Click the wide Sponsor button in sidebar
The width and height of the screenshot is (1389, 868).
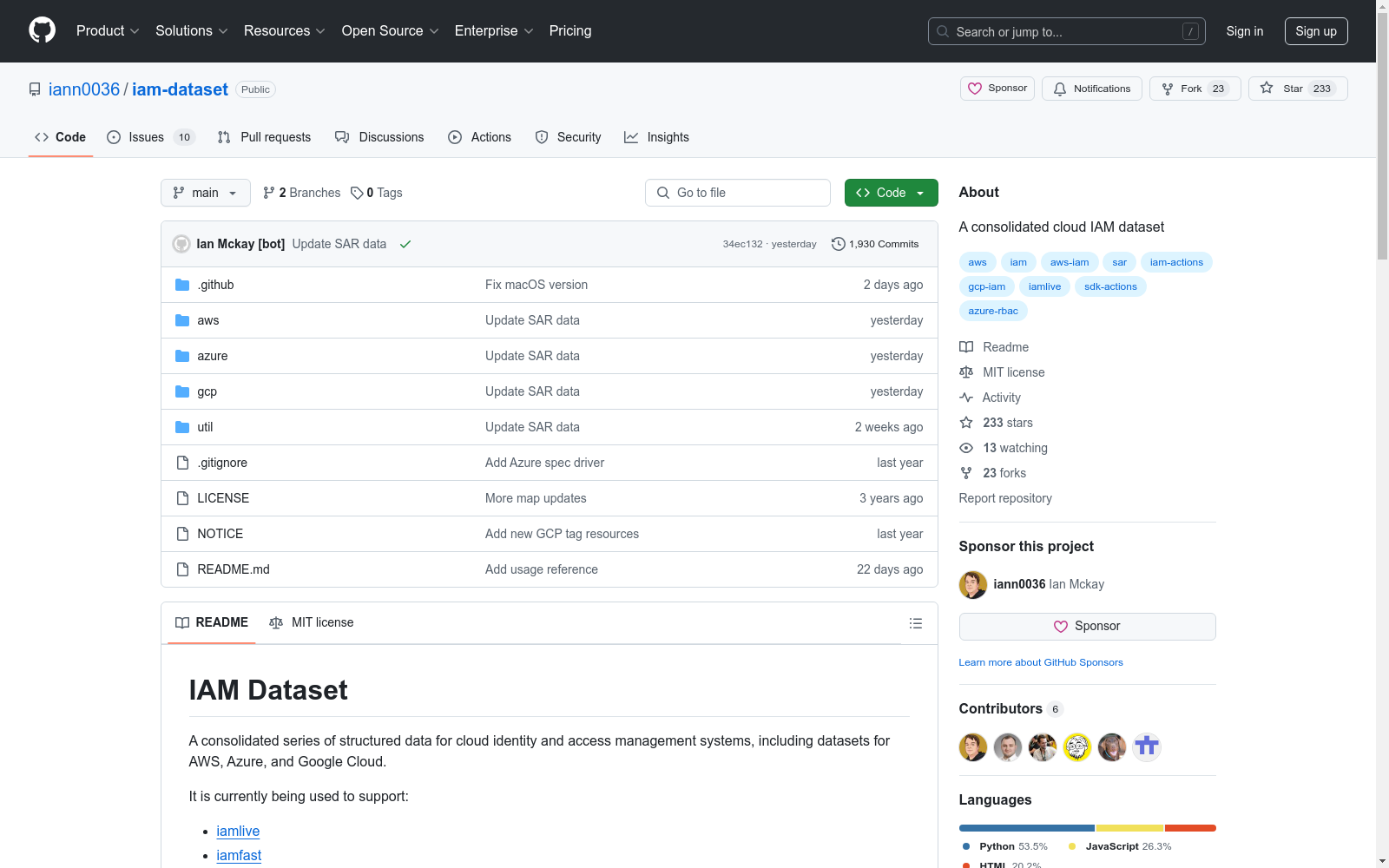[1087, 627]
